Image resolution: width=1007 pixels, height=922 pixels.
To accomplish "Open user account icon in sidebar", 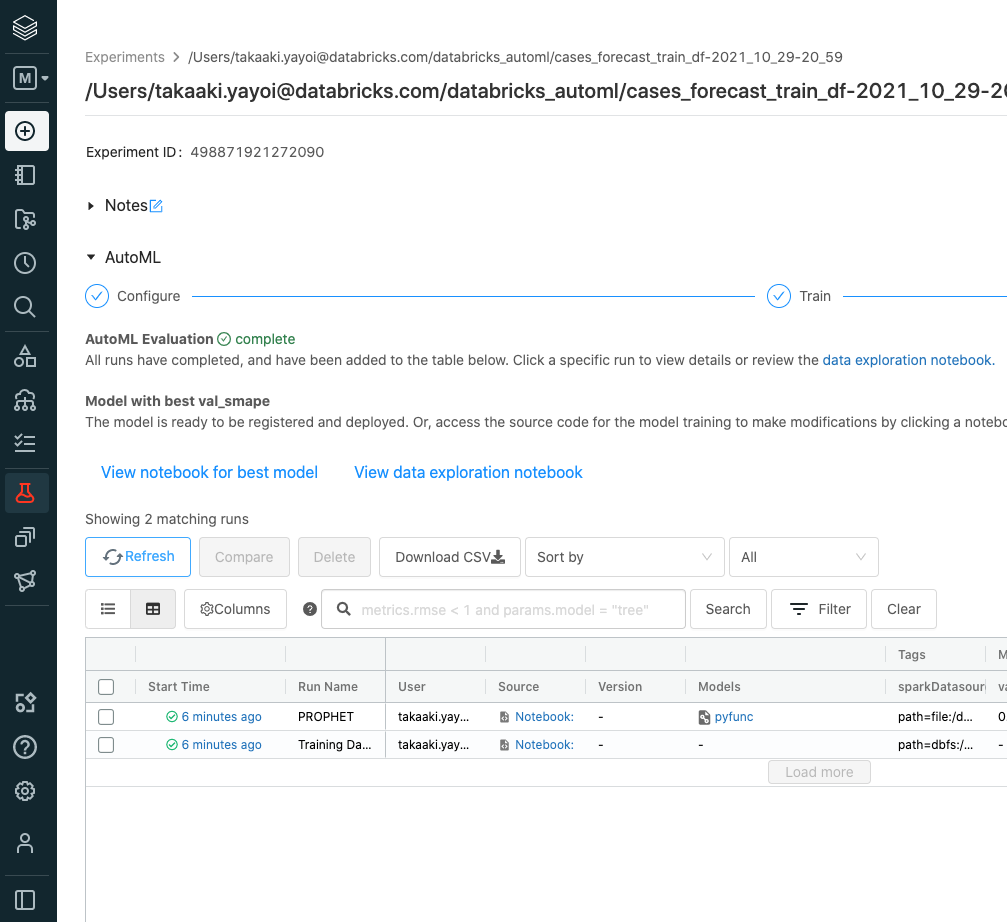I will (x=25, y=843).
